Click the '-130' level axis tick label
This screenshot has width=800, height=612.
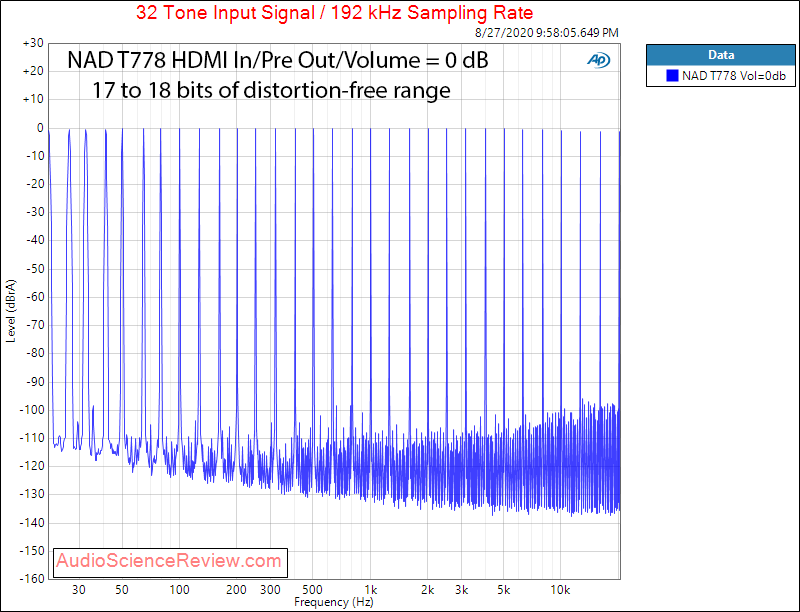(32, 494)
